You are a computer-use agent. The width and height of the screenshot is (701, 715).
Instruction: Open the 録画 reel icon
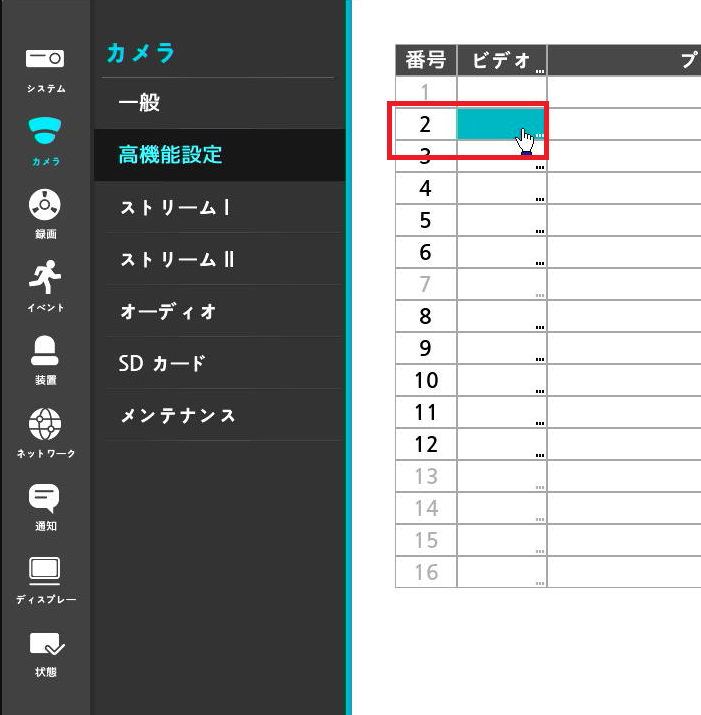coord(45,204)
